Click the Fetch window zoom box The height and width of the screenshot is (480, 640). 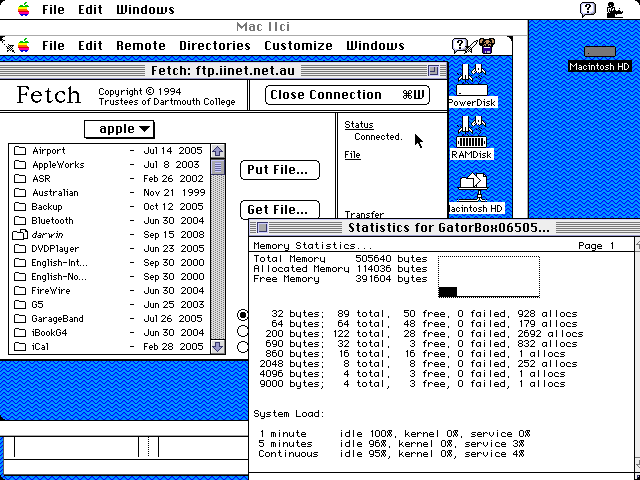pyautogui.click(x=433, y=71)
